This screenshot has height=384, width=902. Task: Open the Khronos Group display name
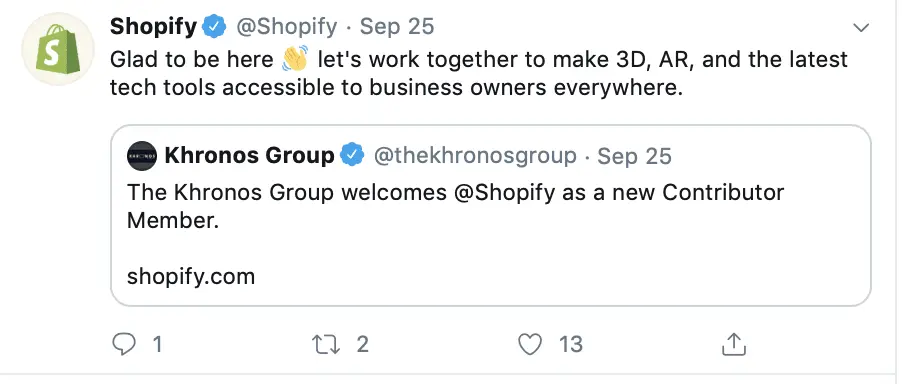249,155
